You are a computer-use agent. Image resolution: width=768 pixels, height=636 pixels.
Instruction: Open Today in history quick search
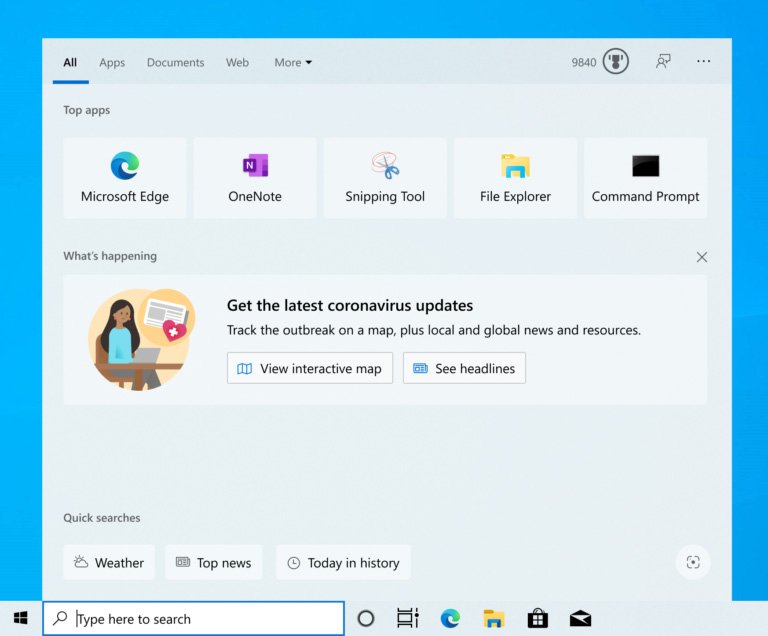343,563
